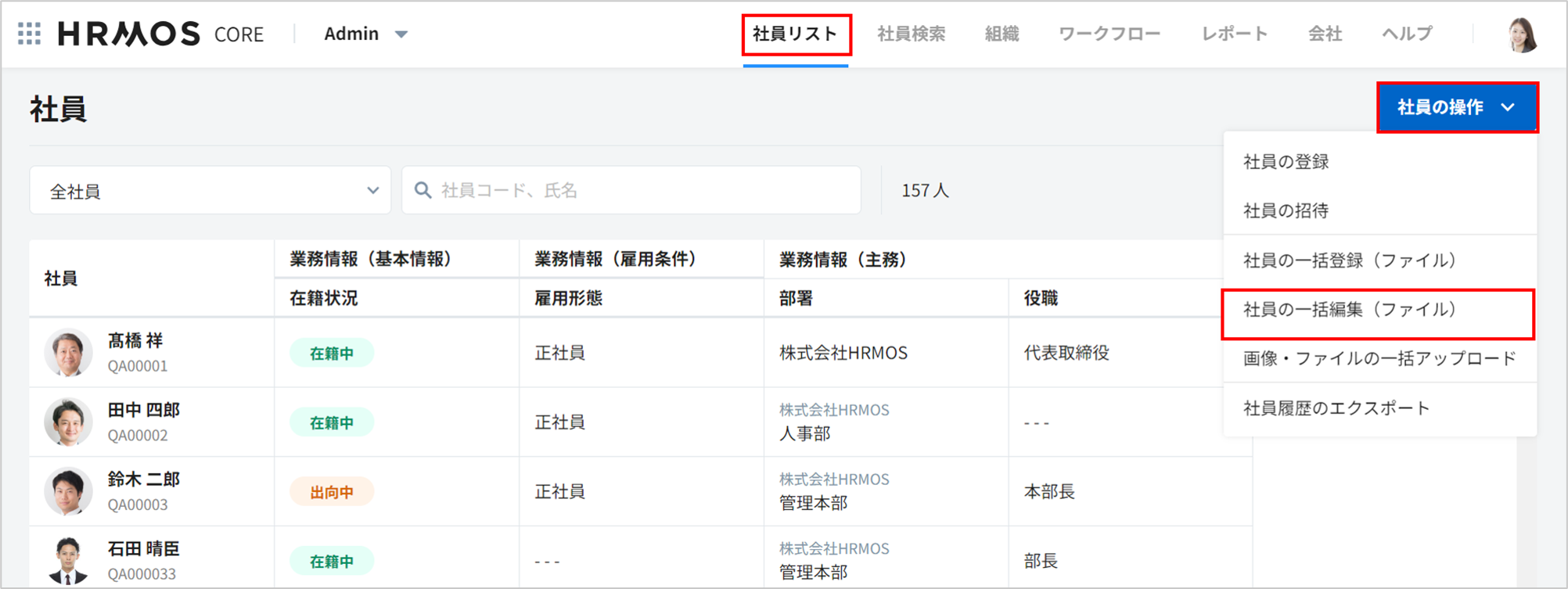Open the user profile avatar menu
Screen dimensions: 1568x589
(1522, 34)
